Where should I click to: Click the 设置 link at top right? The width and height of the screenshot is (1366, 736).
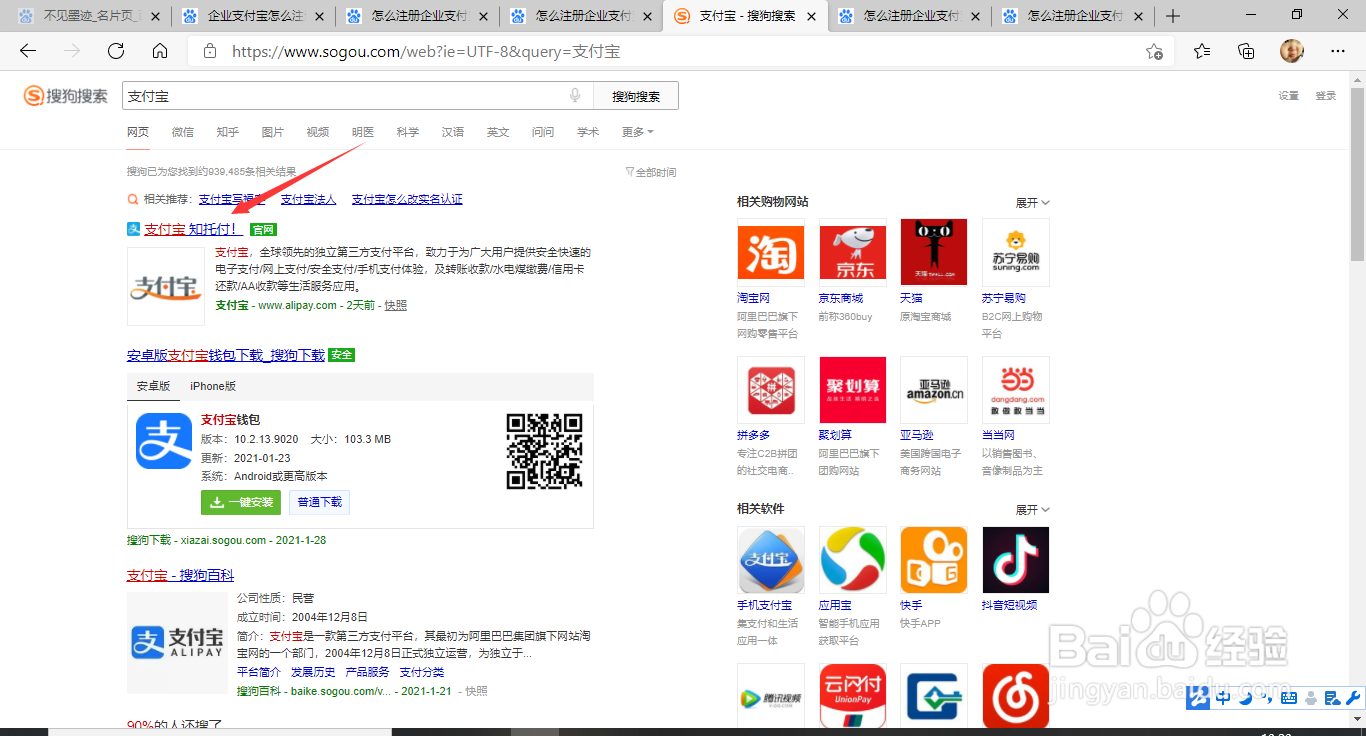pyautogui.click(x=1288, y=96)
